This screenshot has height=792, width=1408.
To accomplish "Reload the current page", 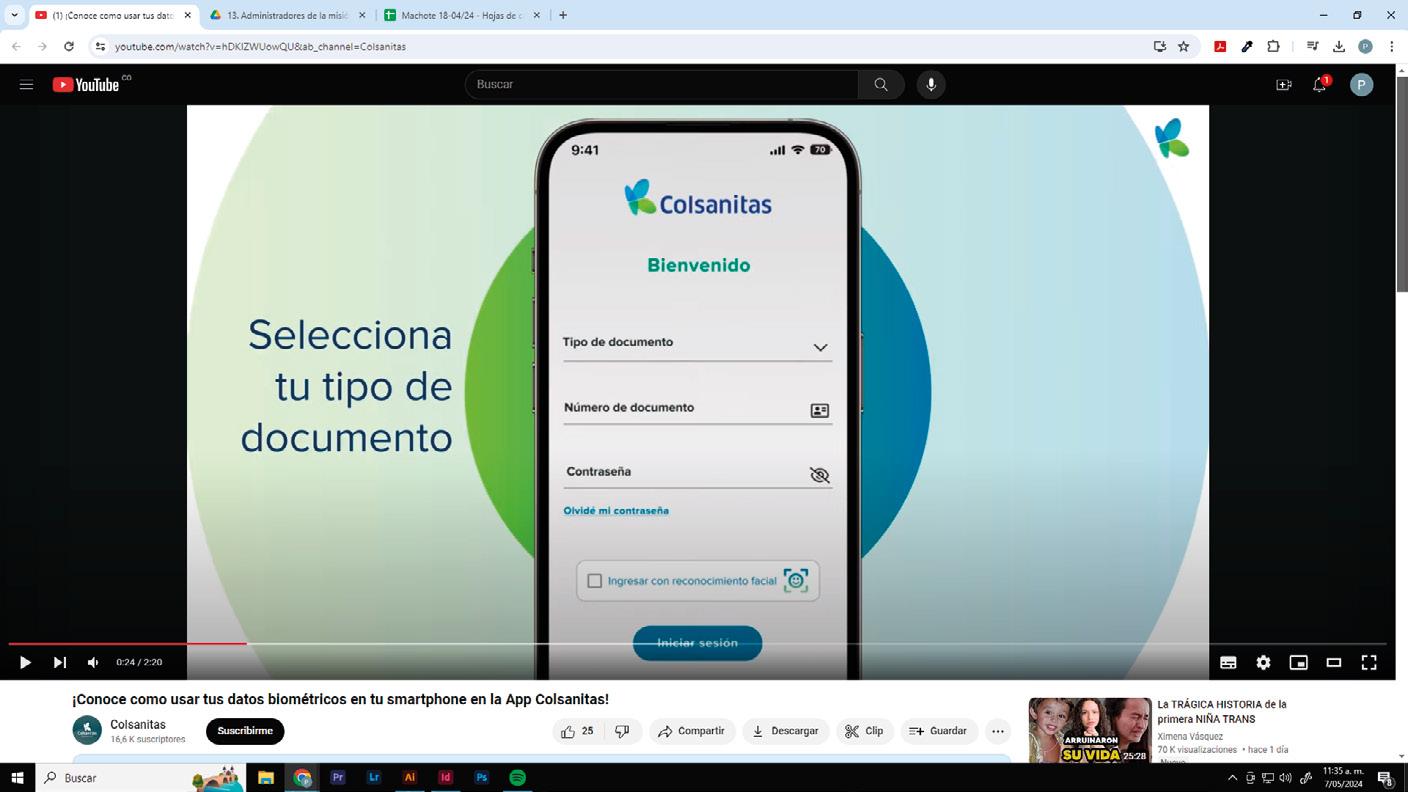I will (68, 46).
